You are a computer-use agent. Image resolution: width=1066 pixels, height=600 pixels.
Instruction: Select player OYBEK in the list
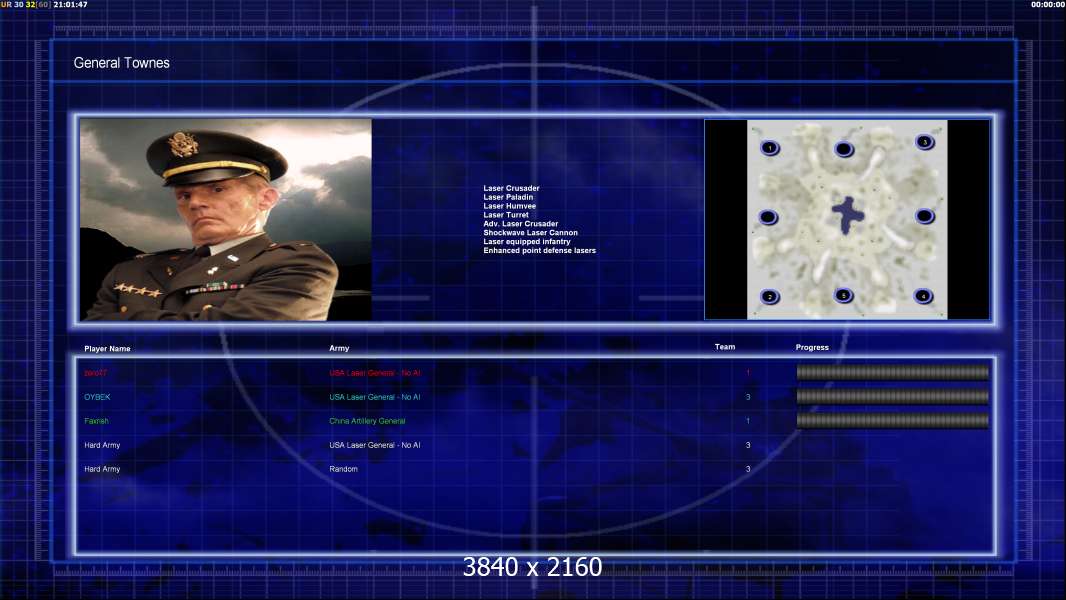pyautogui.click(x=97, y=397)
